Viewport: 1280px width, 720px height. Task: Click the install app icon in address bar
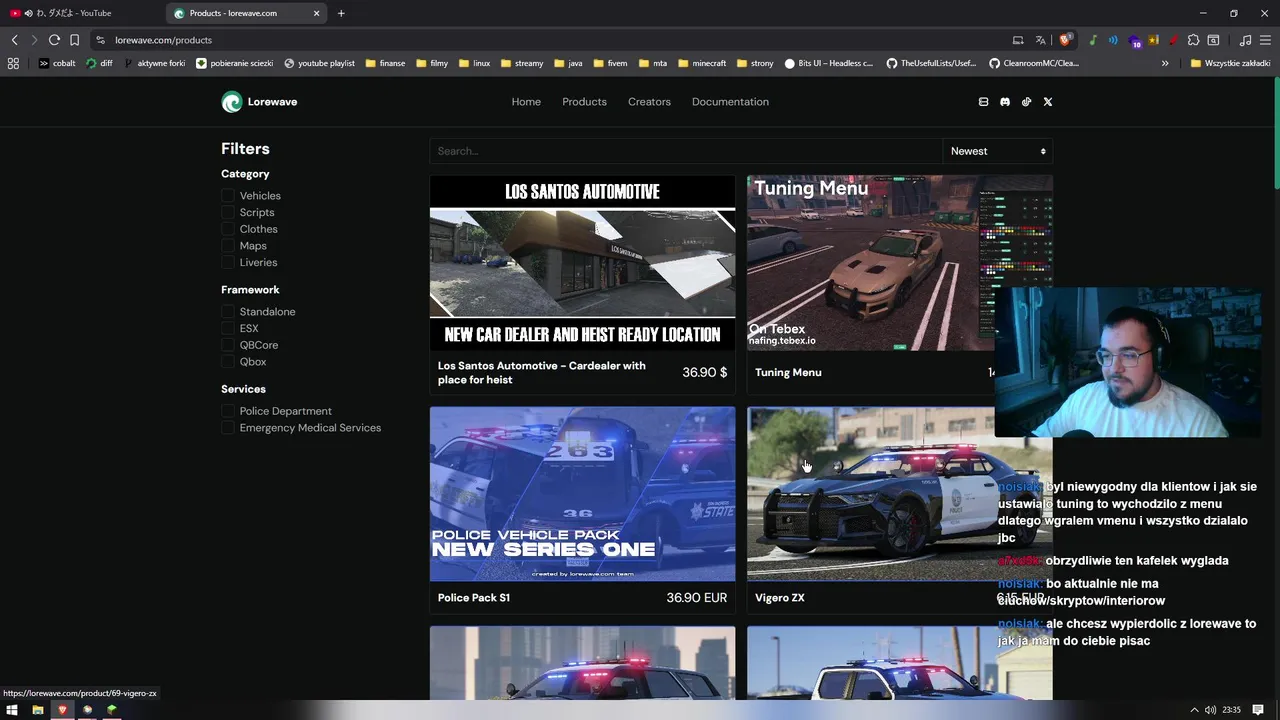(1018, 40)
